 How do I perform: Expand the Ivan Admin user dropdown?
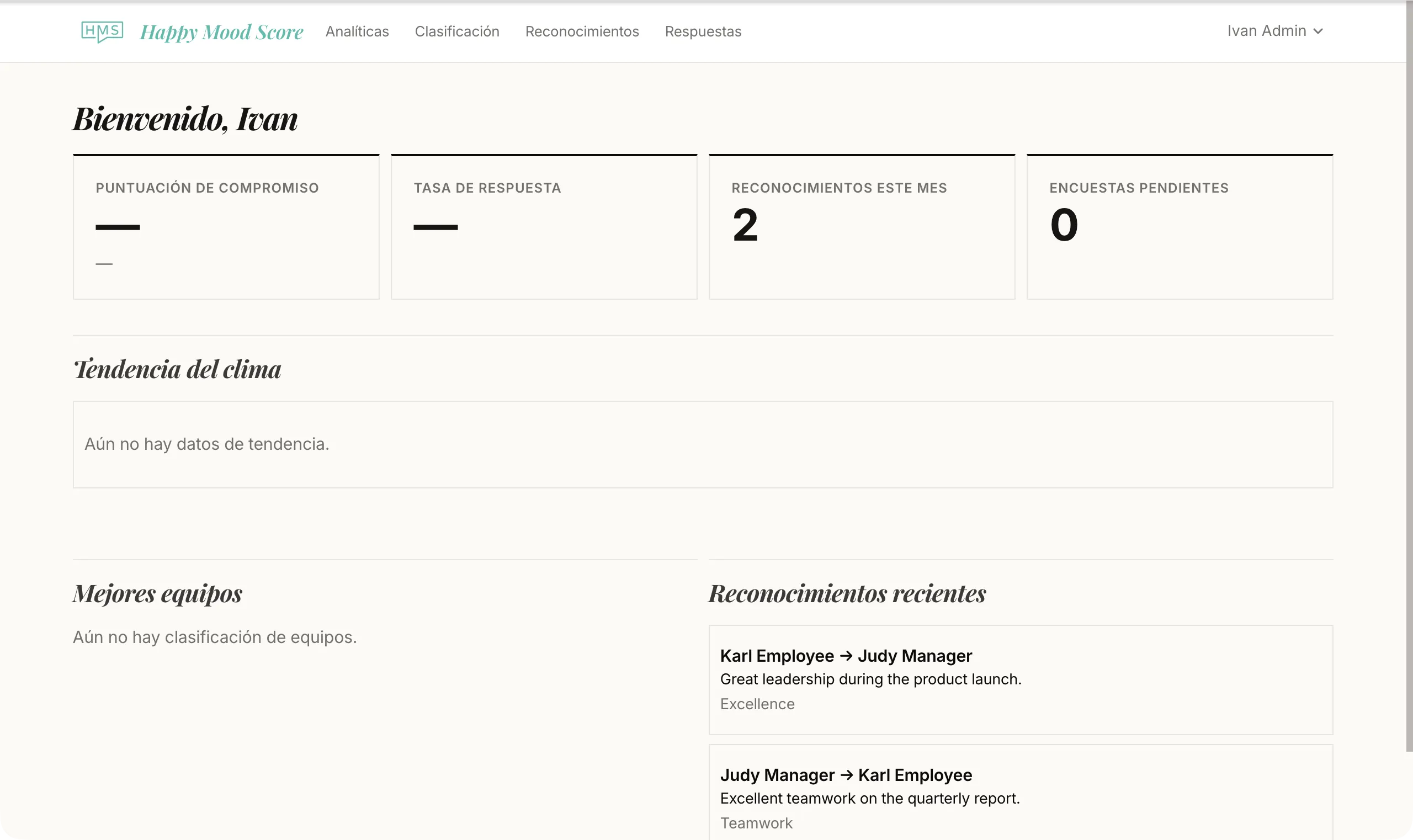(x=1266, y=31)
